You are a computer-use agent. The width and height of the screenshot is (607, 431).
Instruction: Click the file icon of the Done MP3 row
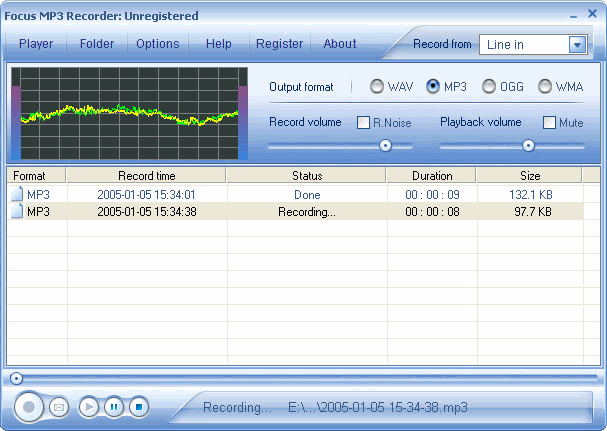pos(17,194)
